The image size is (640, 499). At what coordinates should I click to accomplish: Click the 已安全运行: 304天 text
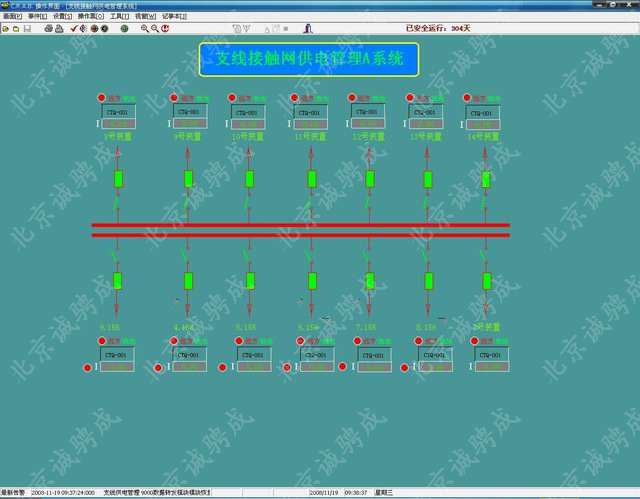[438, 28]
